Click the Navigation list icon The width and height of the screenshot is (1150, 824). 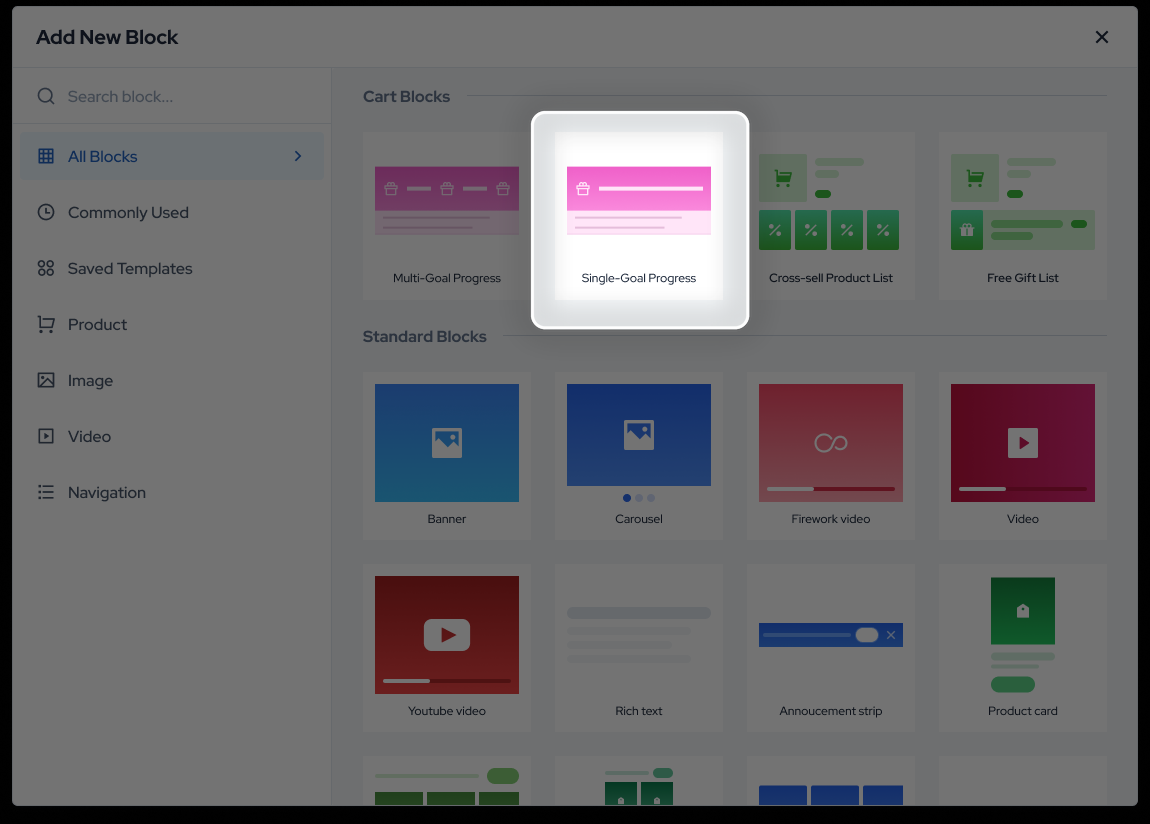(46, 492)
